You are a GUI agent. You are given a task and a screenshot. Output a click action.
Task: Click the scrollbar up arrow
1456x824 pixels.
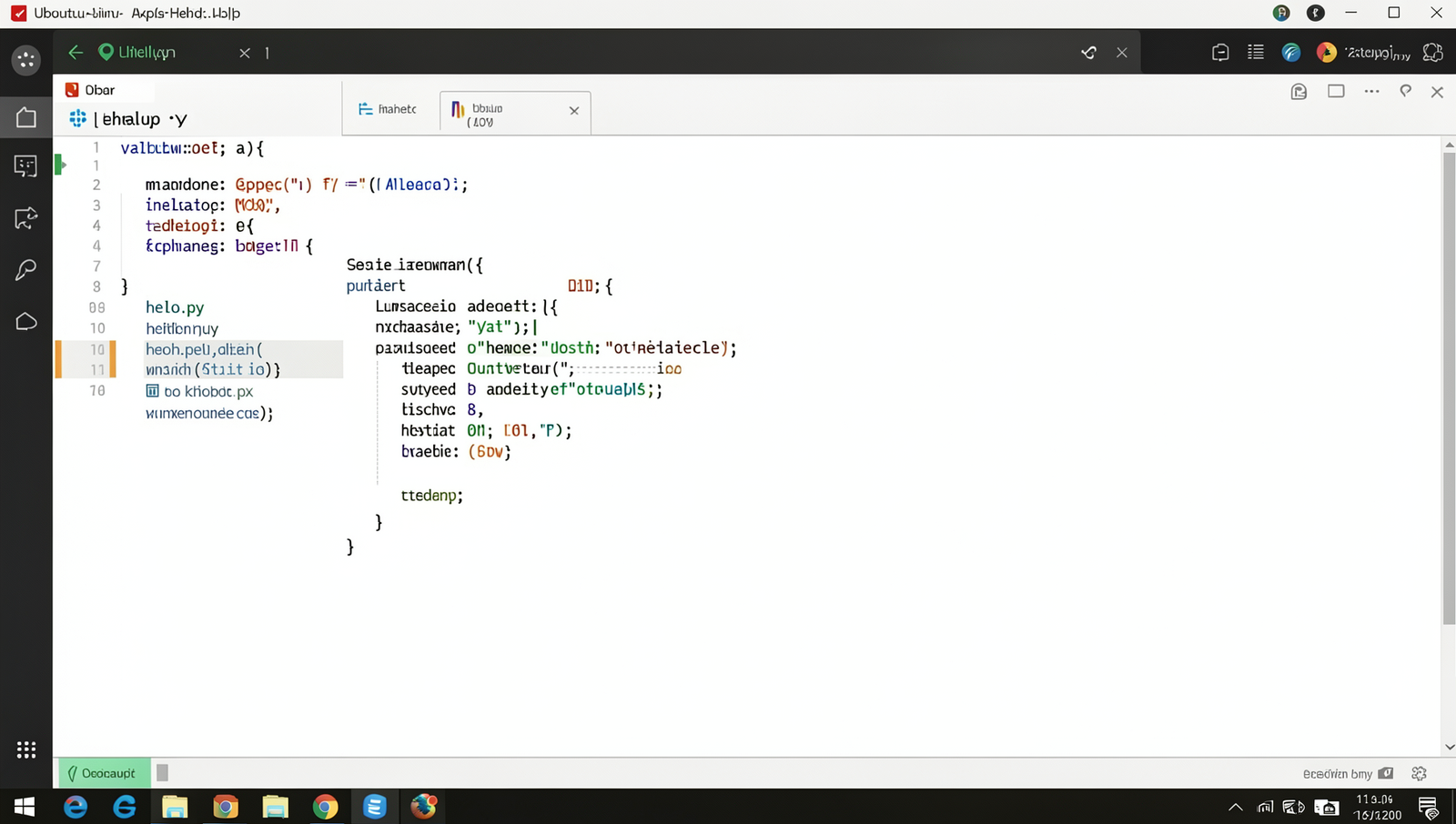[1449, 145]
